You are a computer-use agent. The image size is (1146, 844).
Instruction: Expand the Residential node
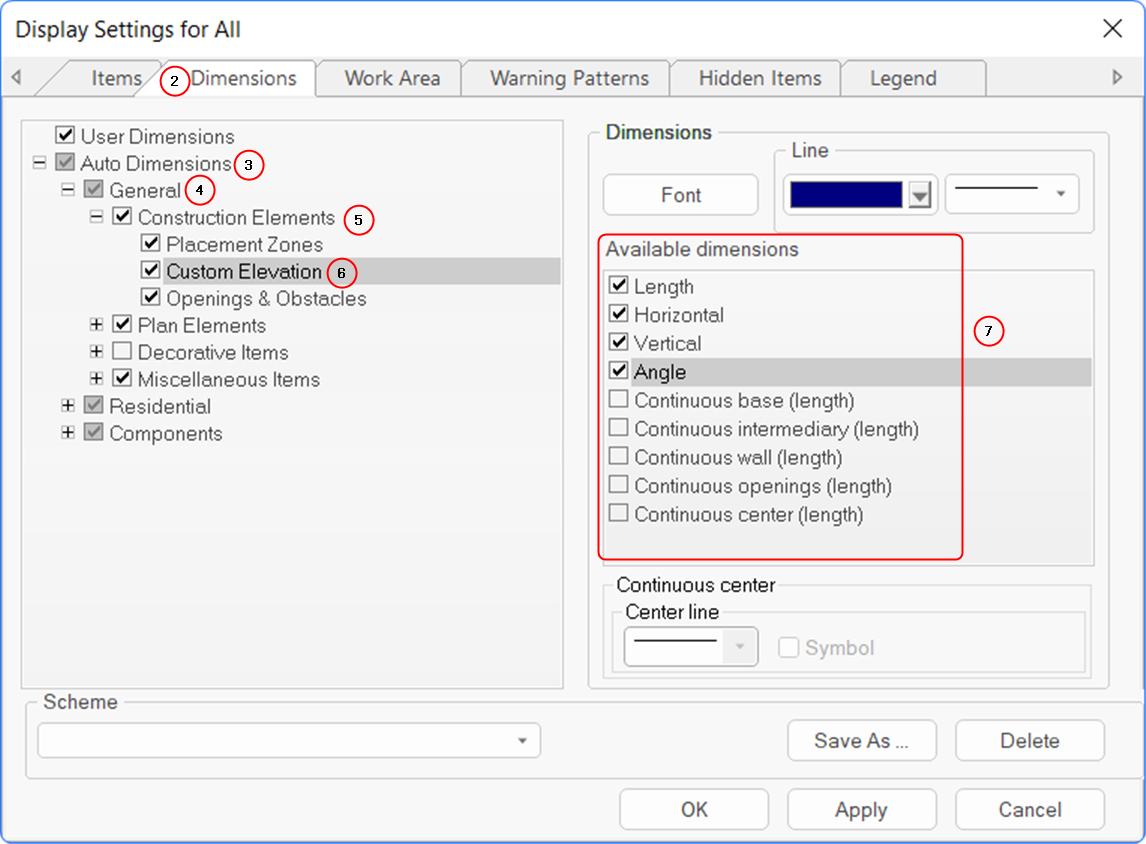click(68, 406)
